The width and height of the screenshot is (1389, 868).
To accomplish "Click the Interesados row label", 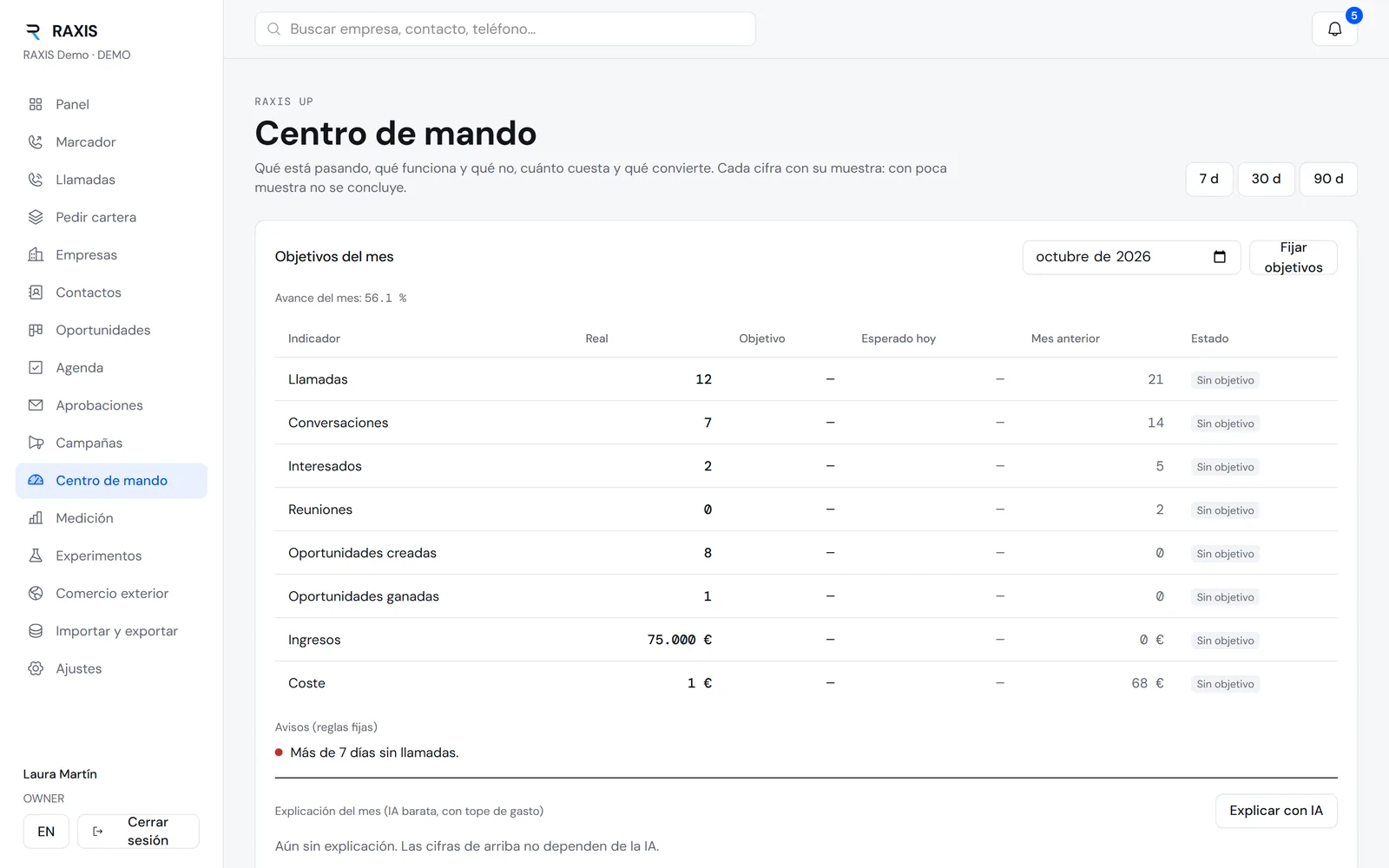I will coord(325,466).
